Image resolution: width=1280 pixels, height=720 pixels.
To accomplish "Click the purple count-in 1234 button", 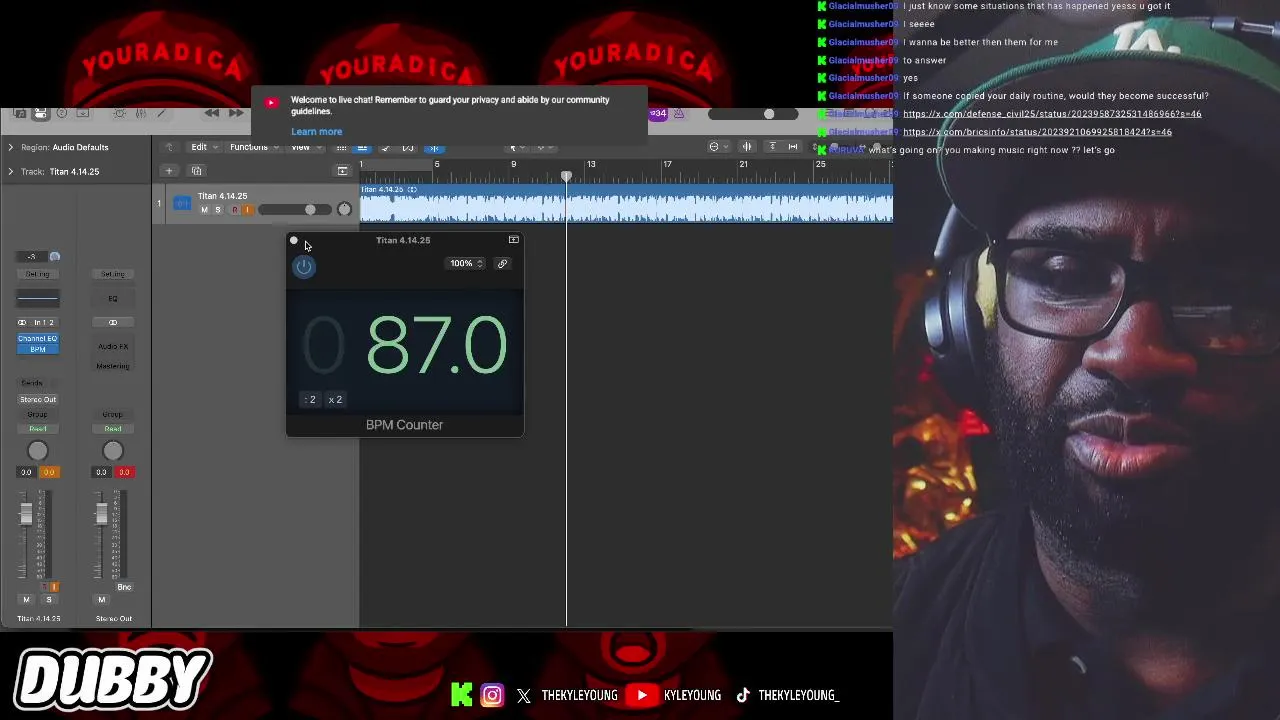I will coord(659,113).
